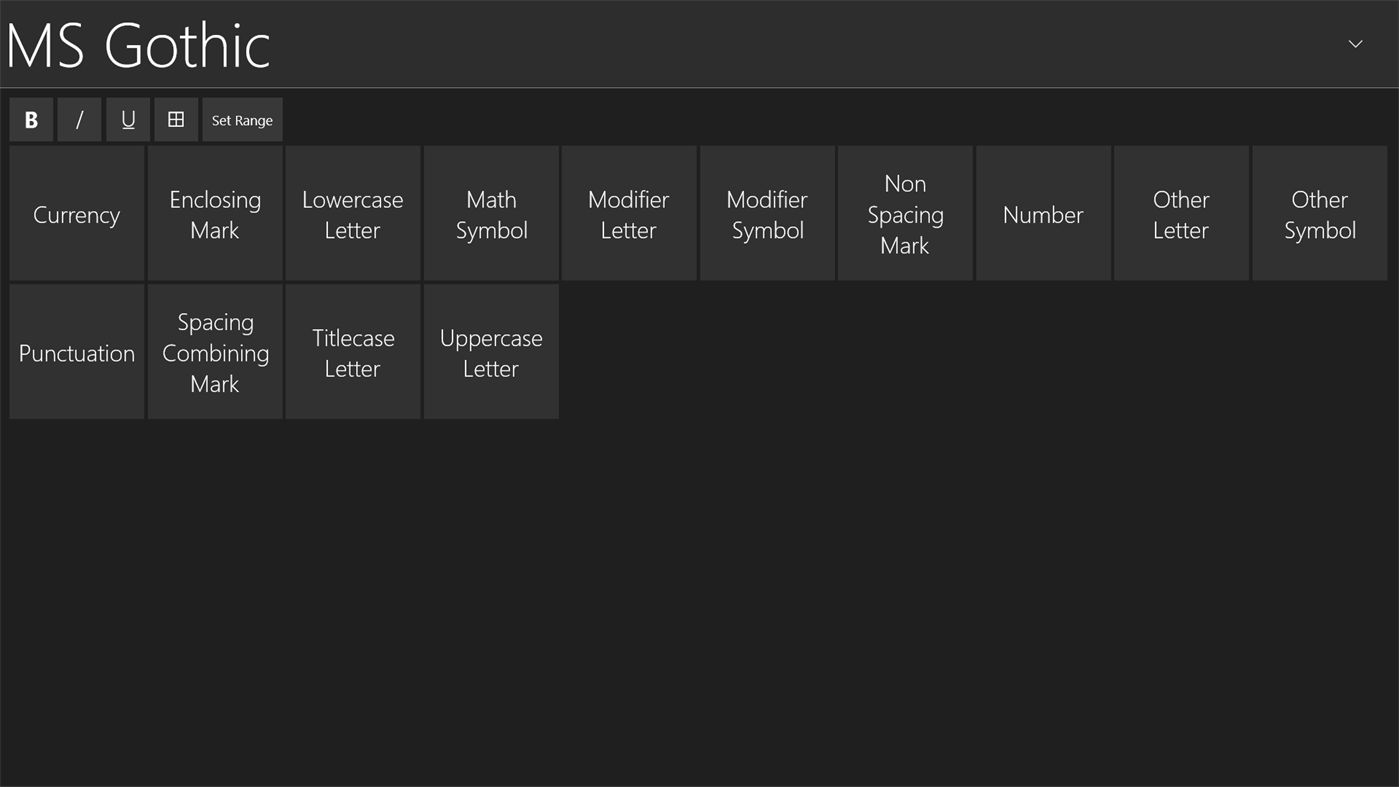The image size is (1399, 787).
Task: Expand the font dropdown chevron
Action: [1355, 44]
